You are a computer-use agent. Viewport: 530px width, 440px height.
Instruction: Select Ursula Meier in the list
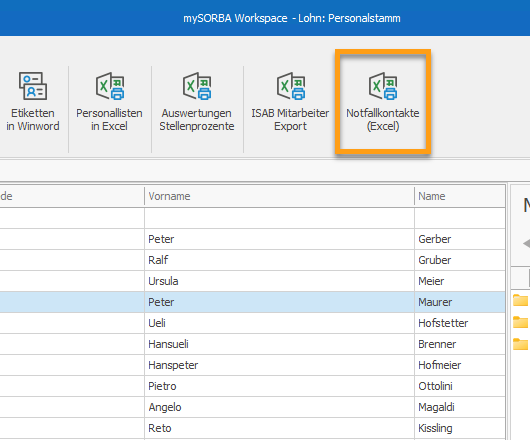tap(252, 281)
